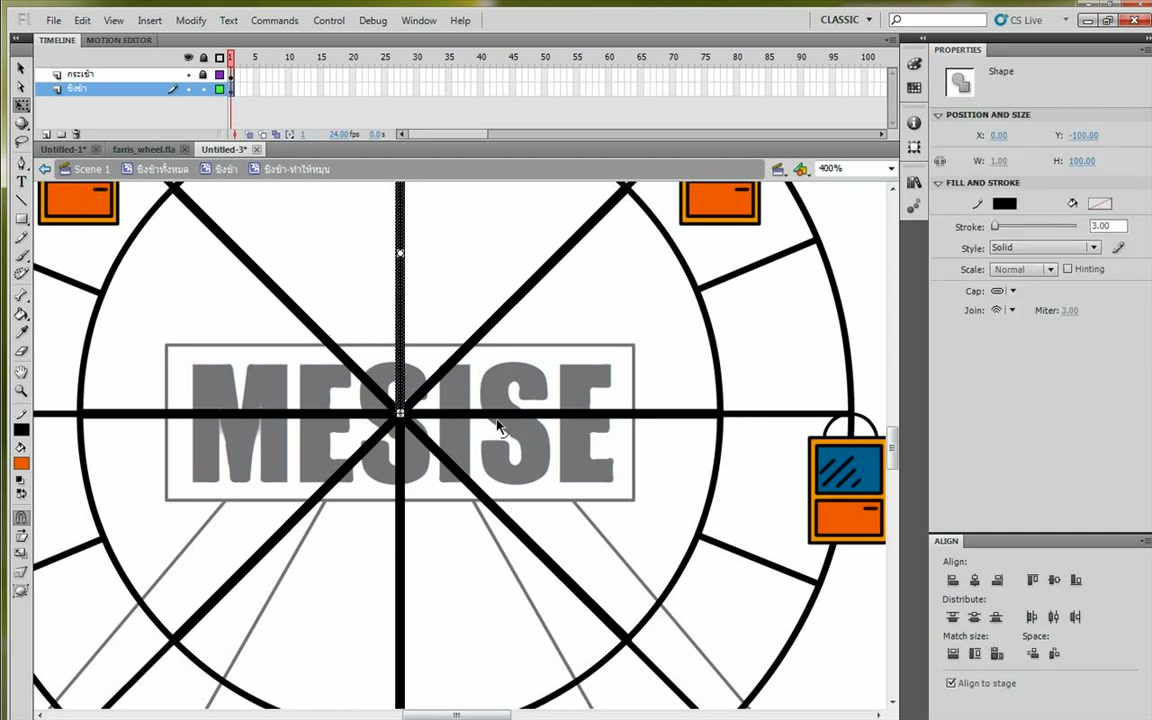Image resolution: width=1152 pixels, height=720 pixels.
Task: Select the Pen tool
Action: (21, 162)
